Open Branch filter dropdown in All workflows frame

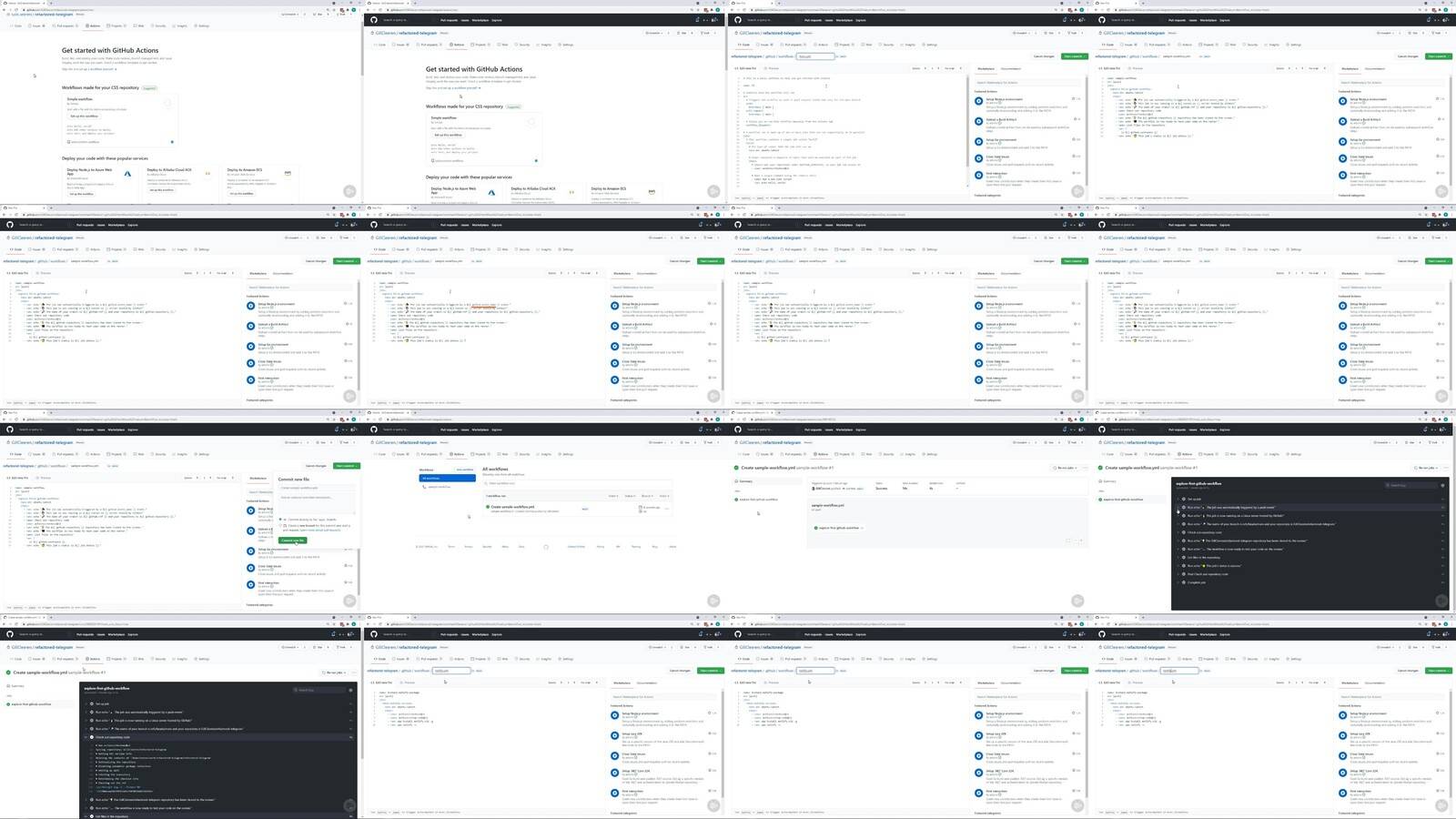647,496
